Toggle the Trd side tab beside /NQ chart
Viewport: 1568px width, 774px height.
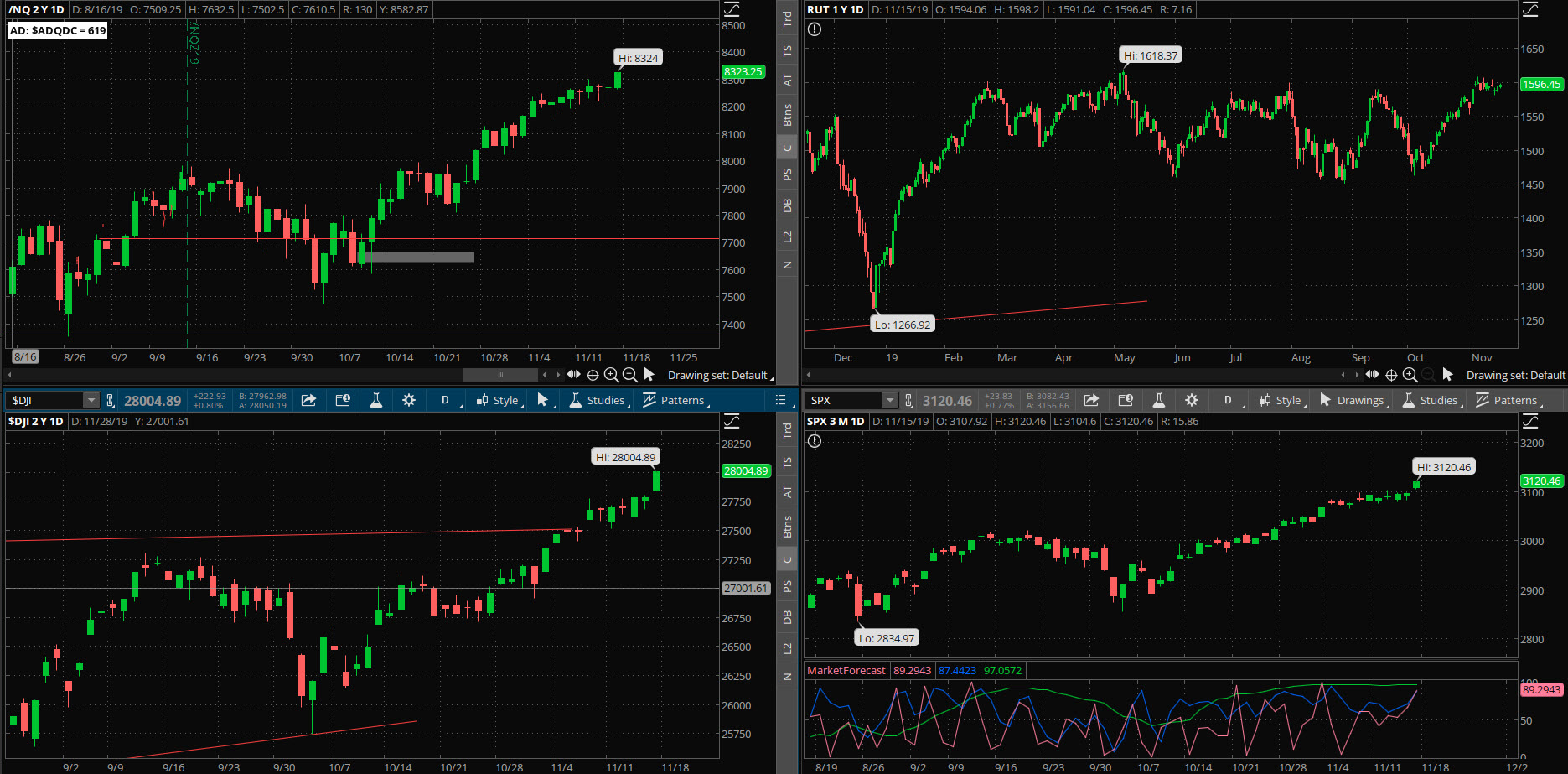(x=787, y=18)
